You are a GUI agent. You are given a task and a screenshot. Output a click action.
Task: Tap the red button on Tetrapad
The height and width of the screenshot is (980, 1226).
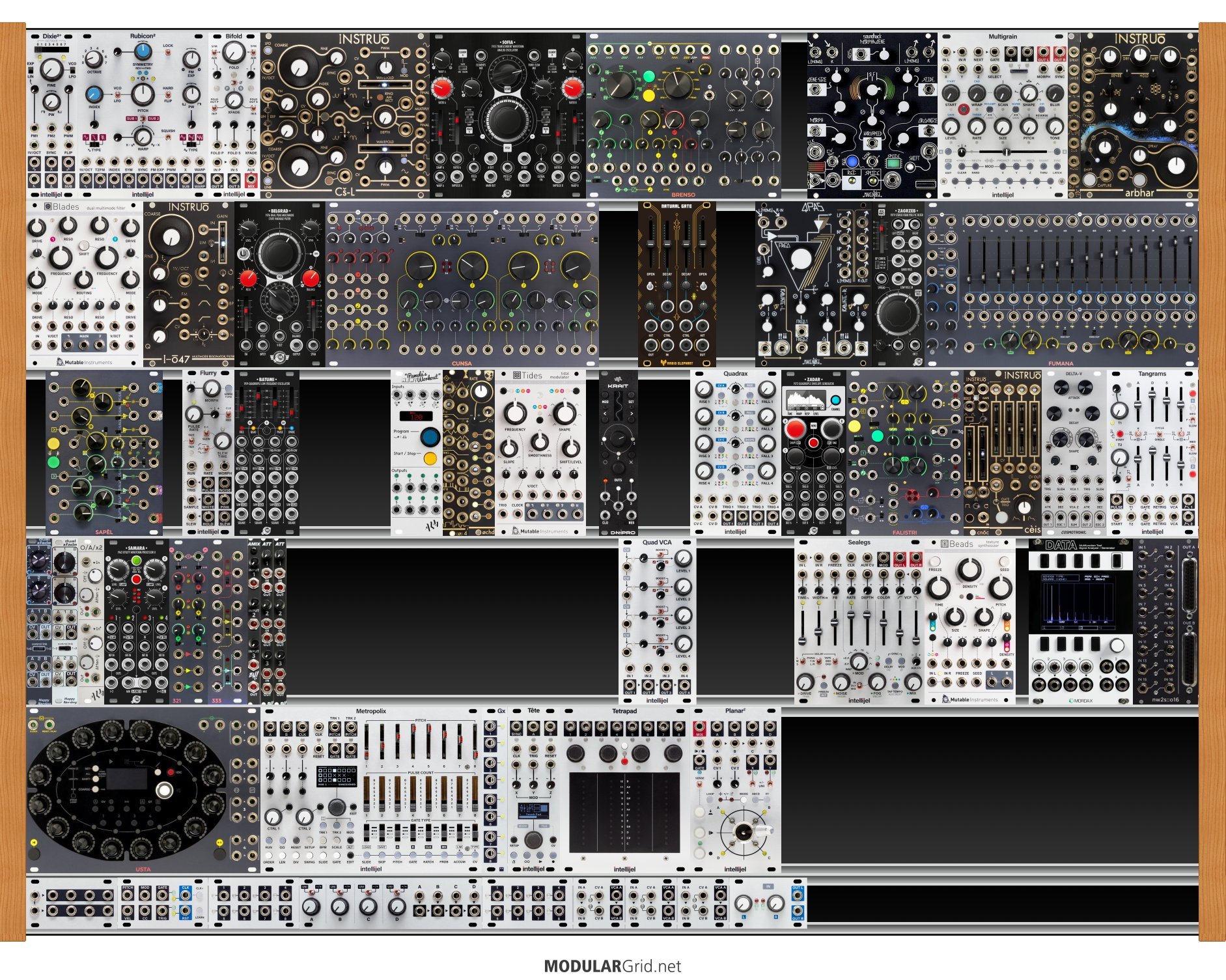coord(624,761)
